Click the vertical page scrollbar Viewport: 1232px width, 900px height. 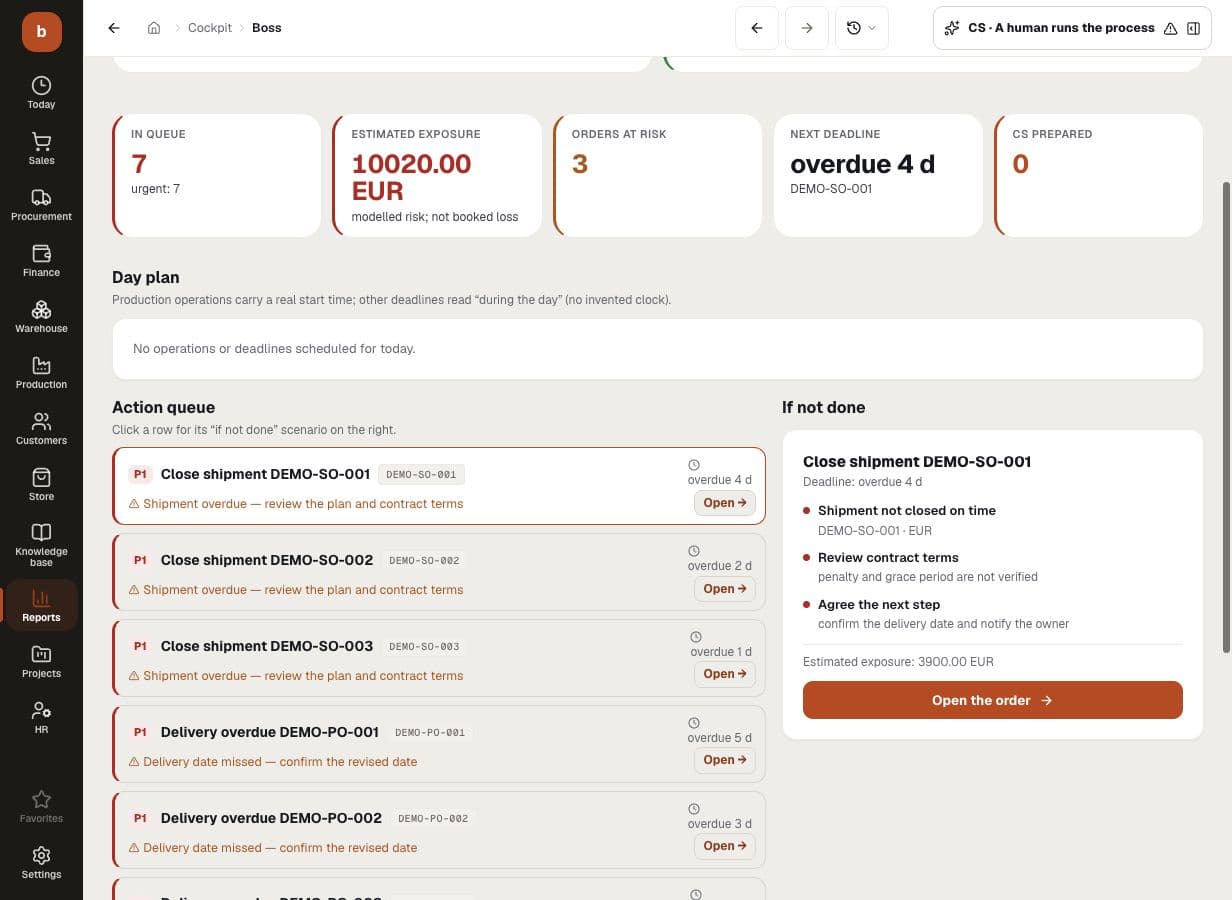pos(1227,418)
